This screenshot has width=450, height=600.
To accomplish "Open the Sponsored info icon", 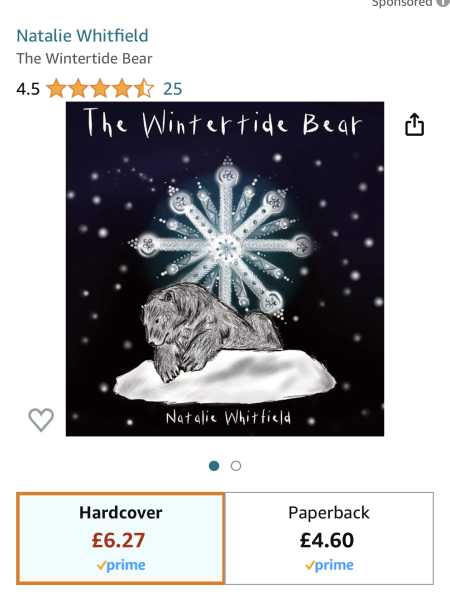I will pyautogui.click(x=444, y=2).
